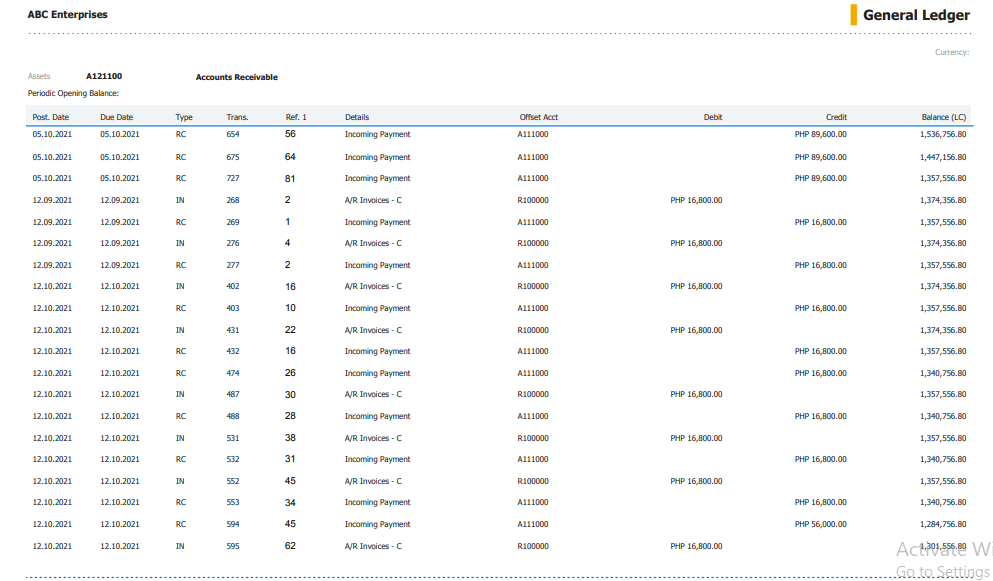Image resolution: width=993 pixels, height=581 pixels.
Task: Select transaction number 268
Action: [233, 200]
